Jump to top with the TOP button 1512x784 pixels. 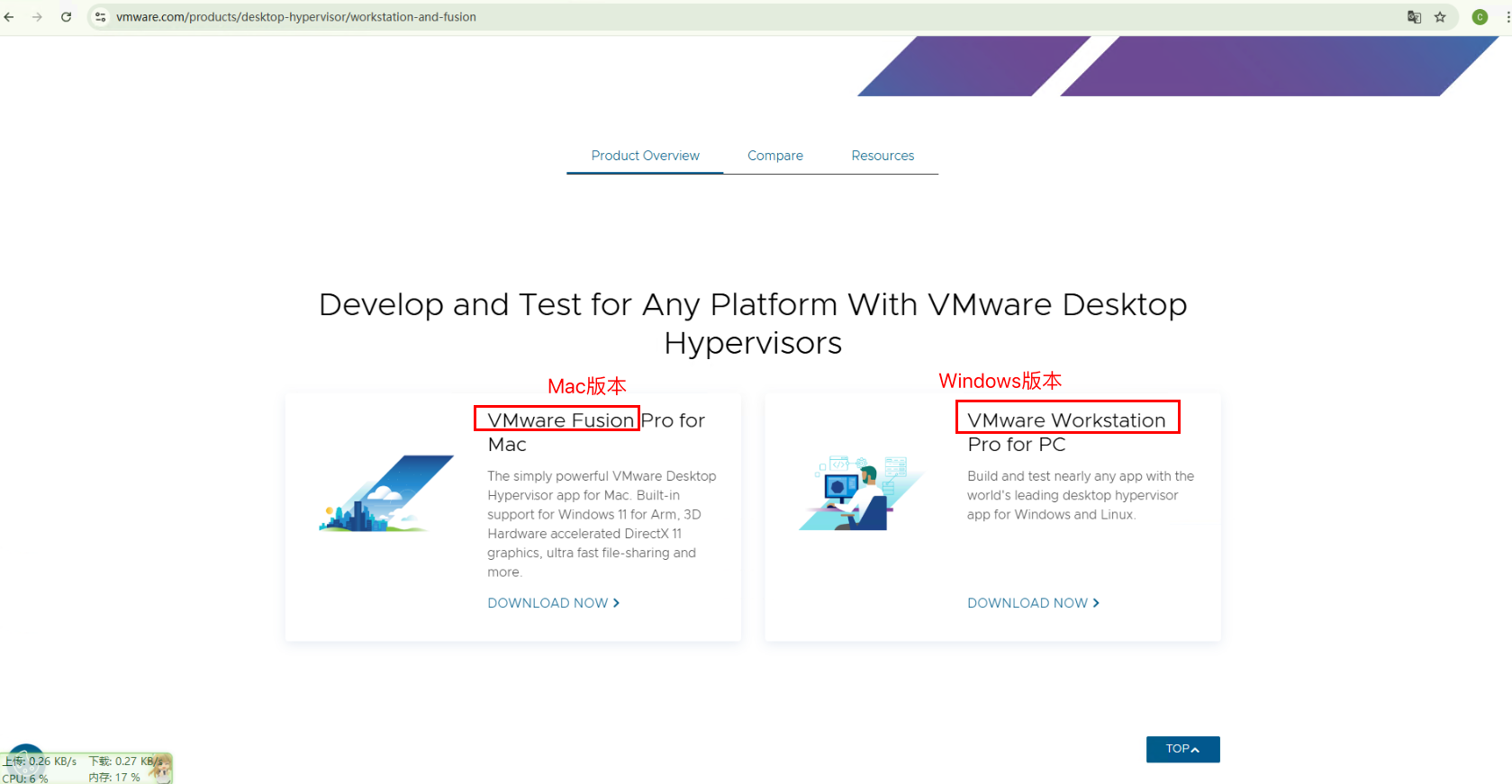point(1182,749)
